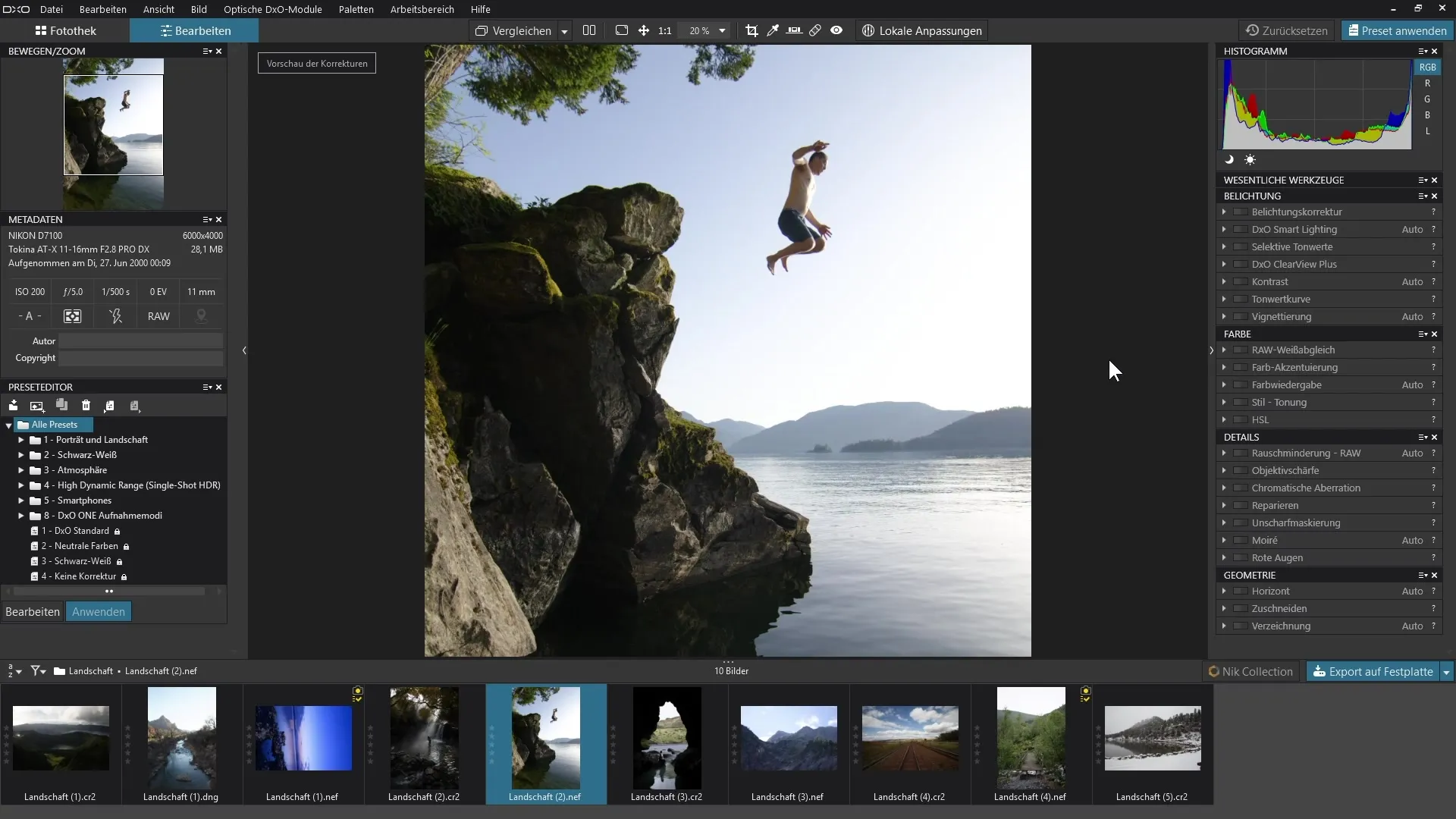Image resolution: width=1456 pixels, height=819 pixels.
Task: Show shadow clipping moon icon
Action: coord(1229,160)
